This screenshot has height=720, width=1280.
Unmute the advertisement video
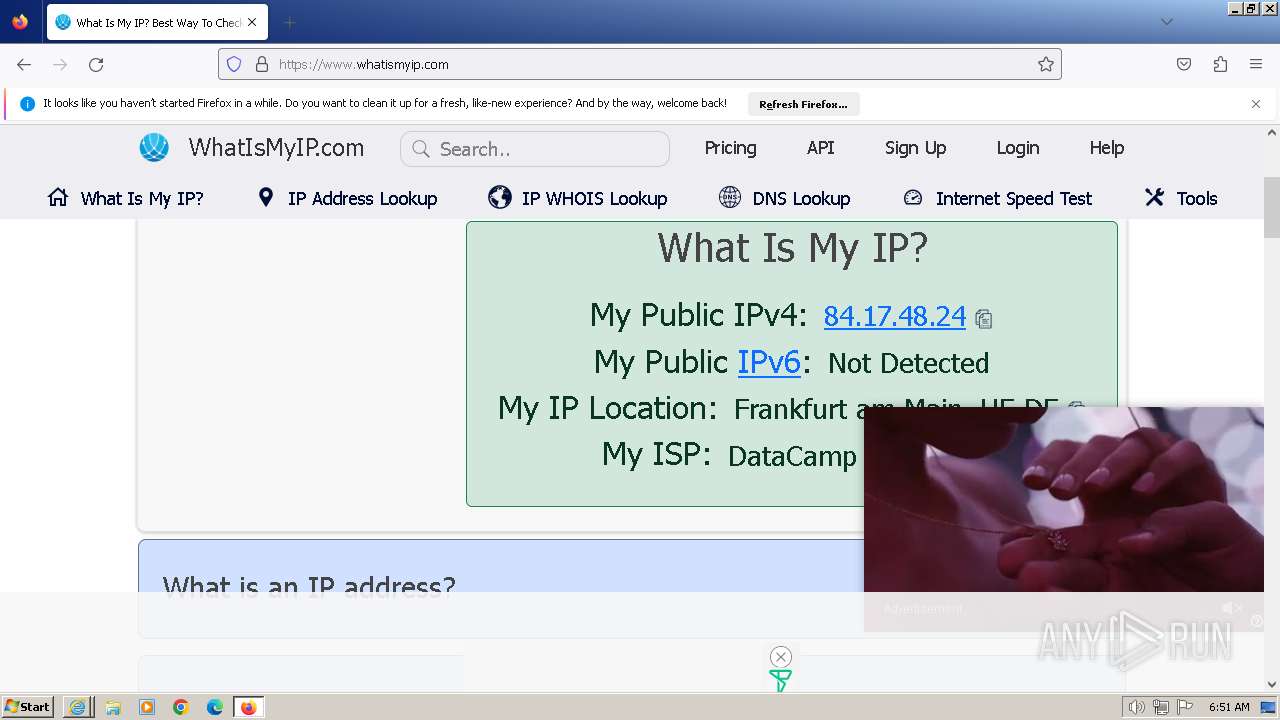[1232, 608]
